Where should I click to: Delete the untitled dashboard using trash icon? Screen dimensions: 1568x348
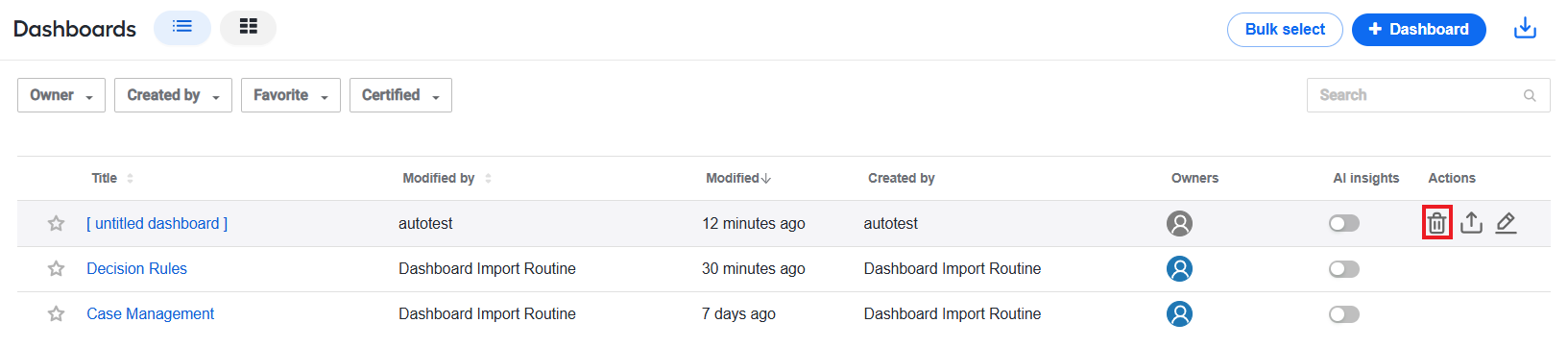pyautogui.click(x=1436, y=223)
